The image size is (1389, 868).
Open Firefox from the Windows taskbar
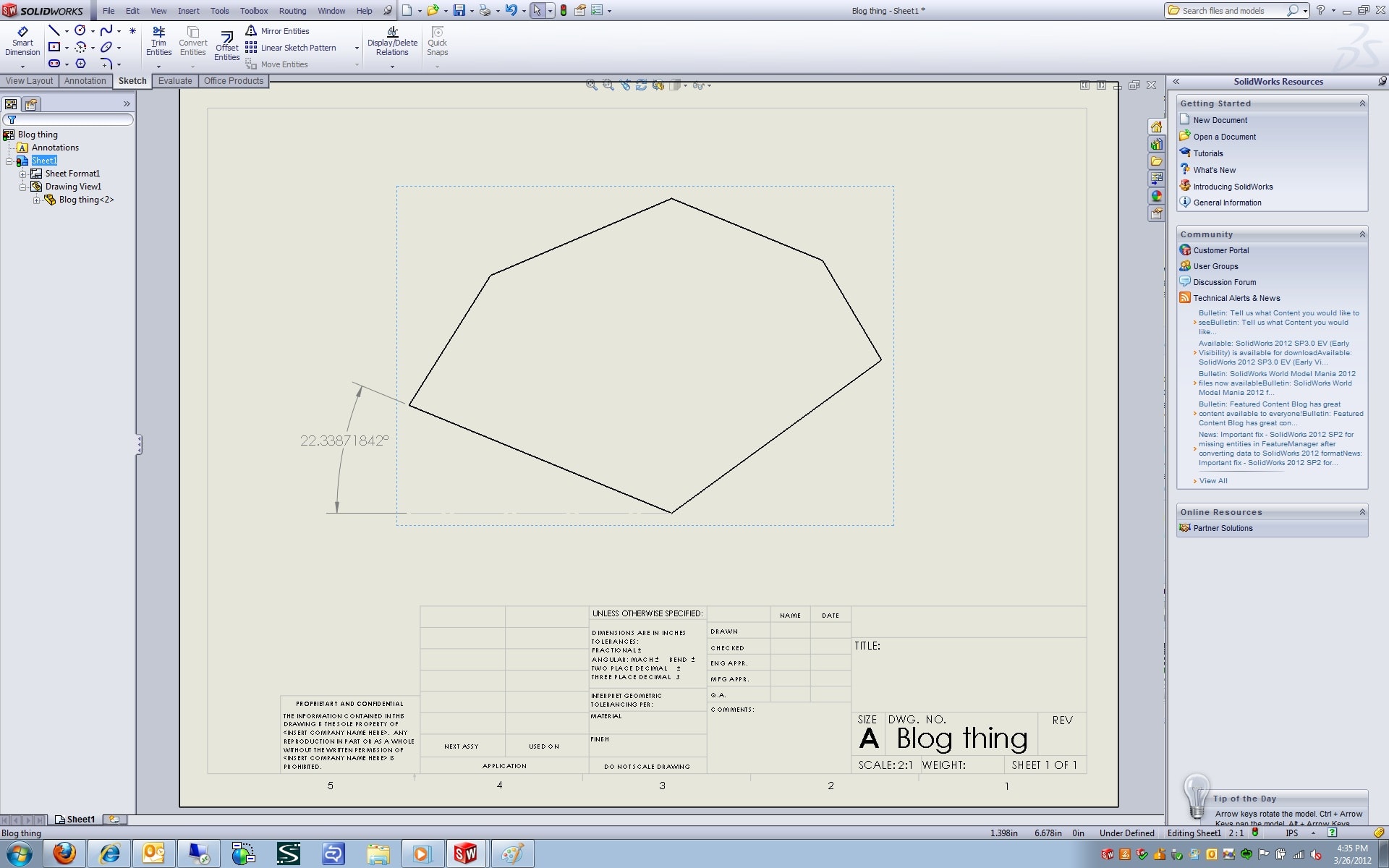pos(64,854)
